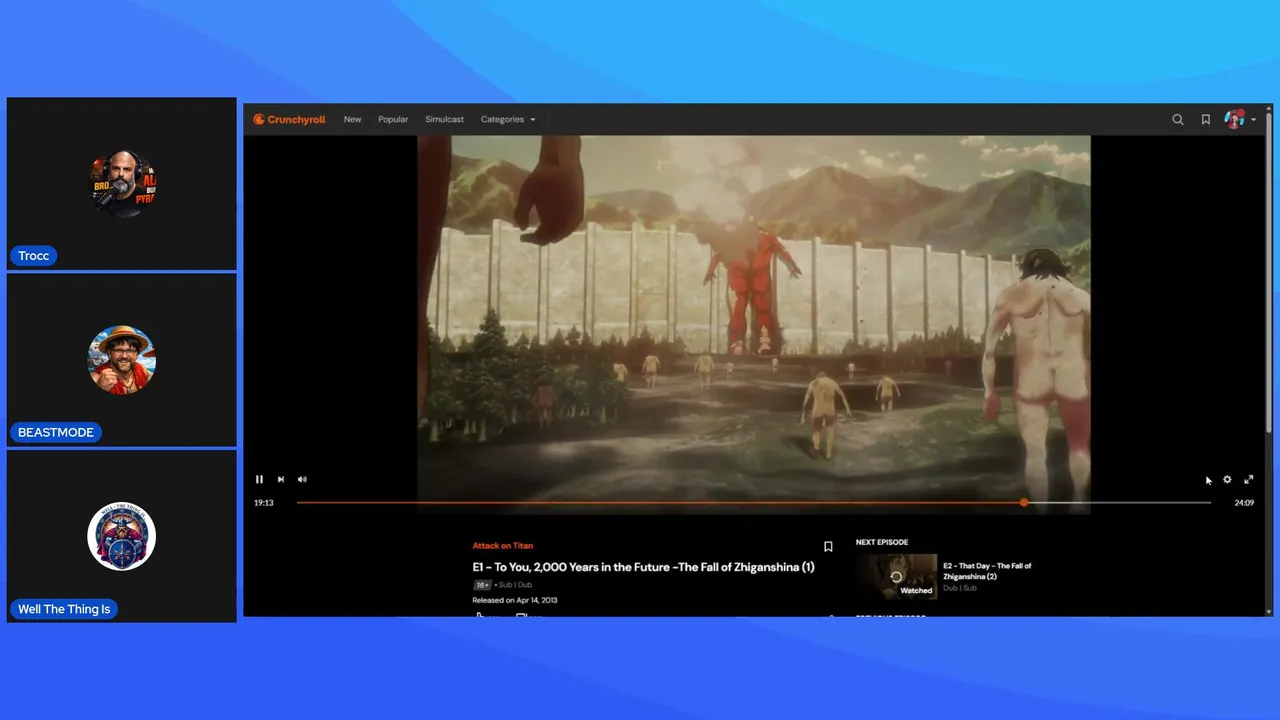The image size is (1280, 720).
Task: Open player settings gear
Action: point(1227,479)
